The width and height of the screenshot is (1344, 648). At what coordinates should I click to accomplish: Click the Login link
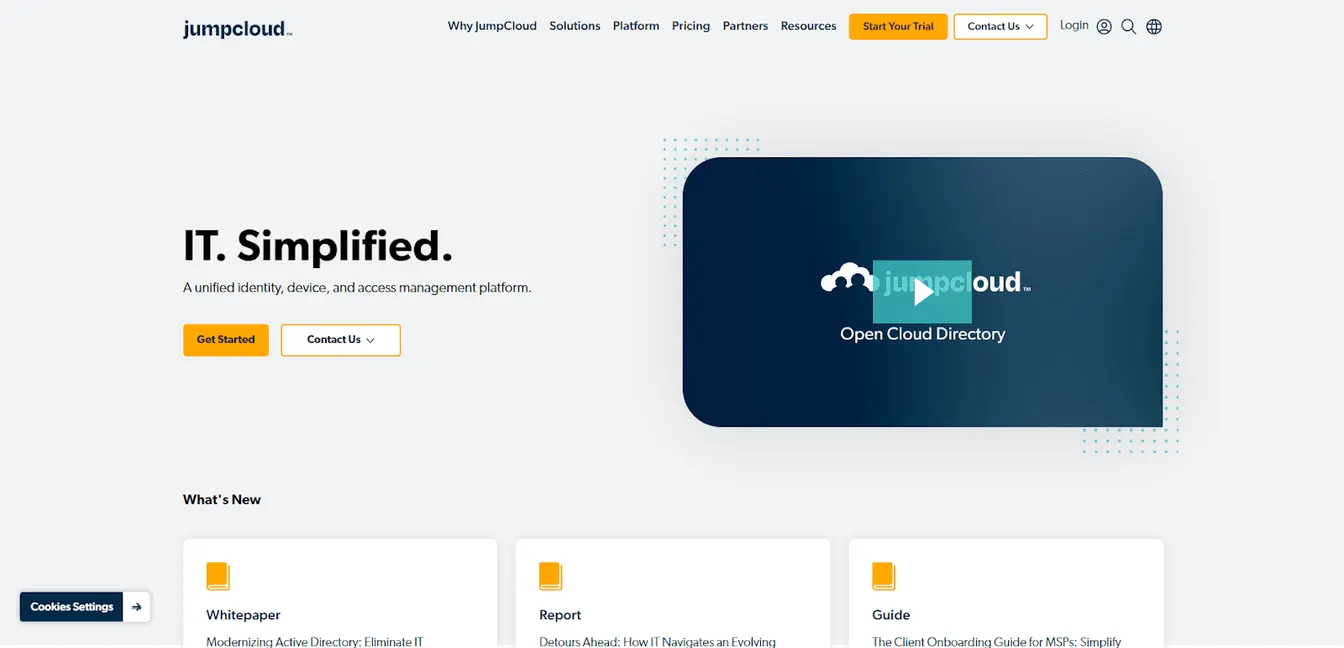click(x=1074, y=26)
